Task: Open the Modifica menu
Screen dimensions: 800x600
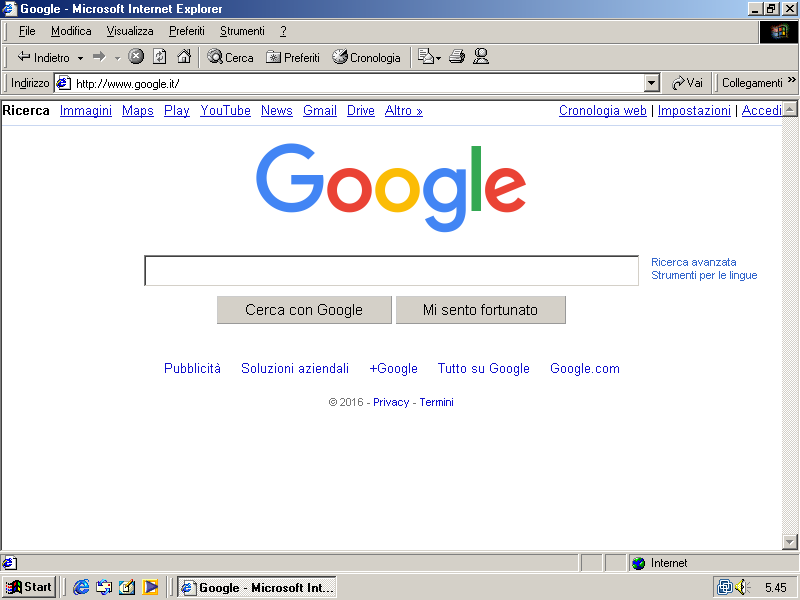Action: point(71,31)
